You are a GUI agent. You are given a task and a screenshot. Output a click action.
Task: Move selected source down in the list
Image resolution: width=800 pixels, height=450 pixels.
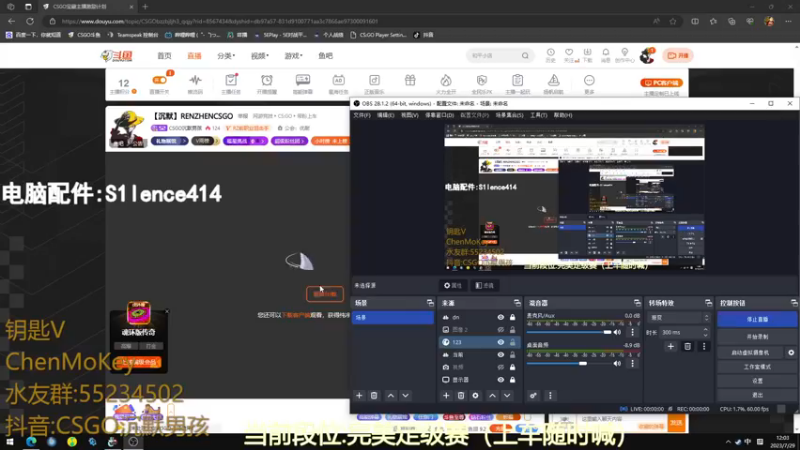click(507, 395)
